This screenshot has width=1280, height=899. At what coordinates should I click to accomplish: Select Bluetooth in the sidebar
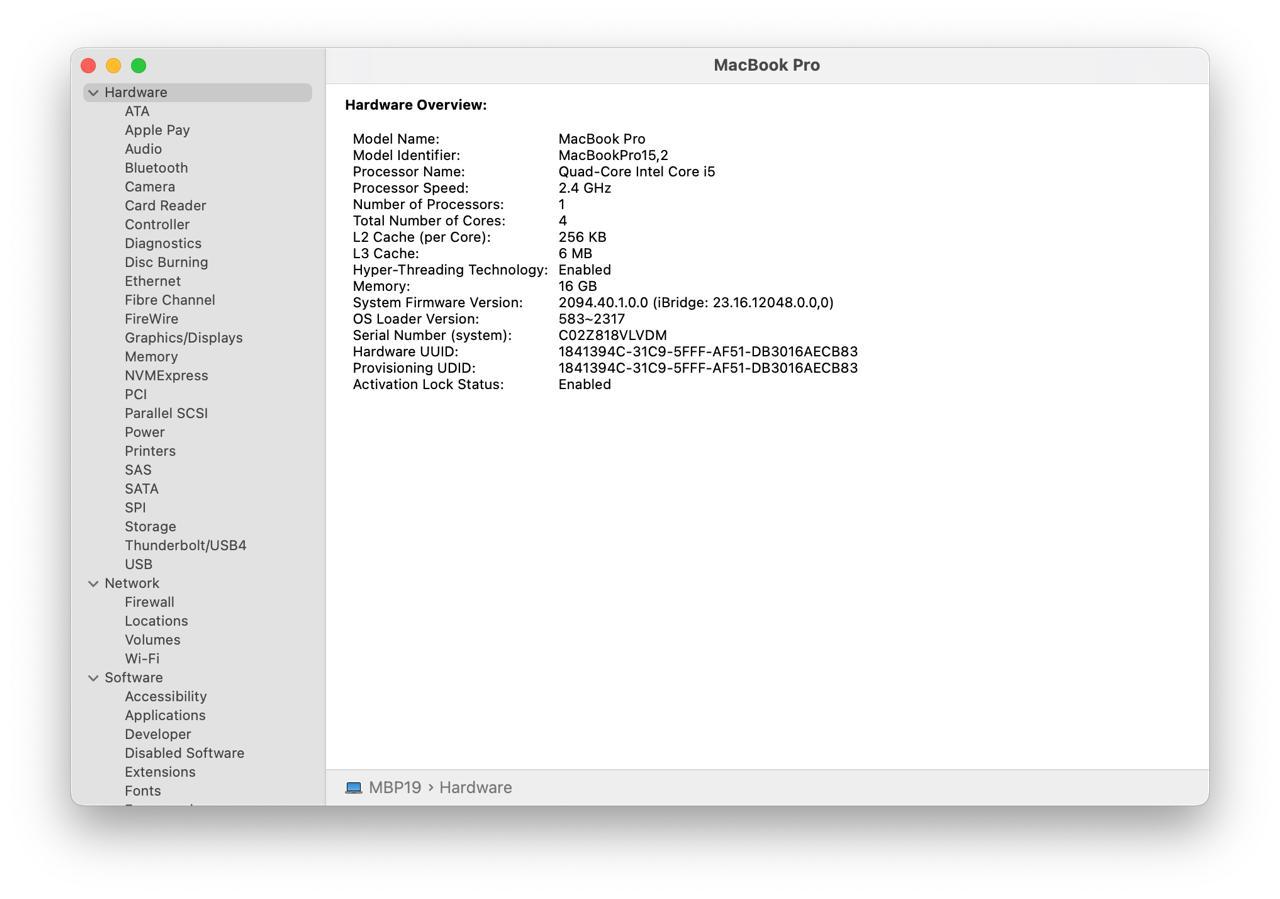click(x=156, y=168)
